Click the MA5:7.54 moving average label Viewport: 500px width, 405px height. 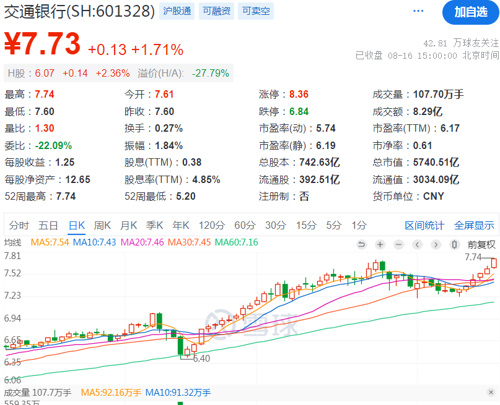coord(50,242)
